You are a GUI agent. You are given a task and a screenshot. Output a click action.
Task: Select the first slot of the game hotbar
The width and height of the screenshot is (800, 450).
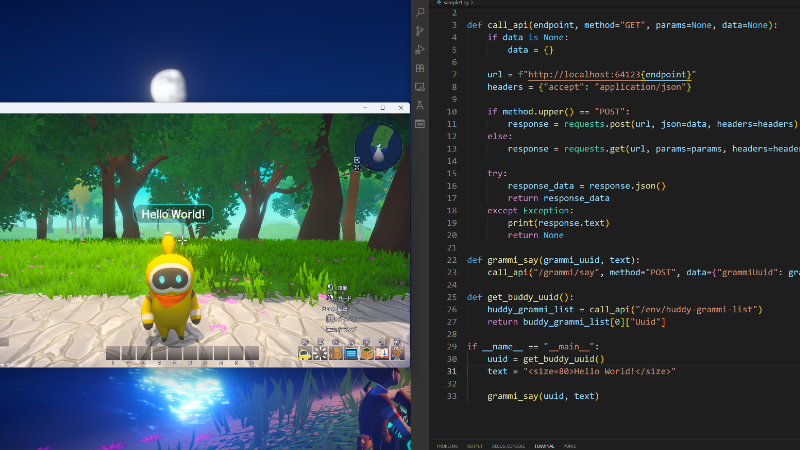[113, 353]
